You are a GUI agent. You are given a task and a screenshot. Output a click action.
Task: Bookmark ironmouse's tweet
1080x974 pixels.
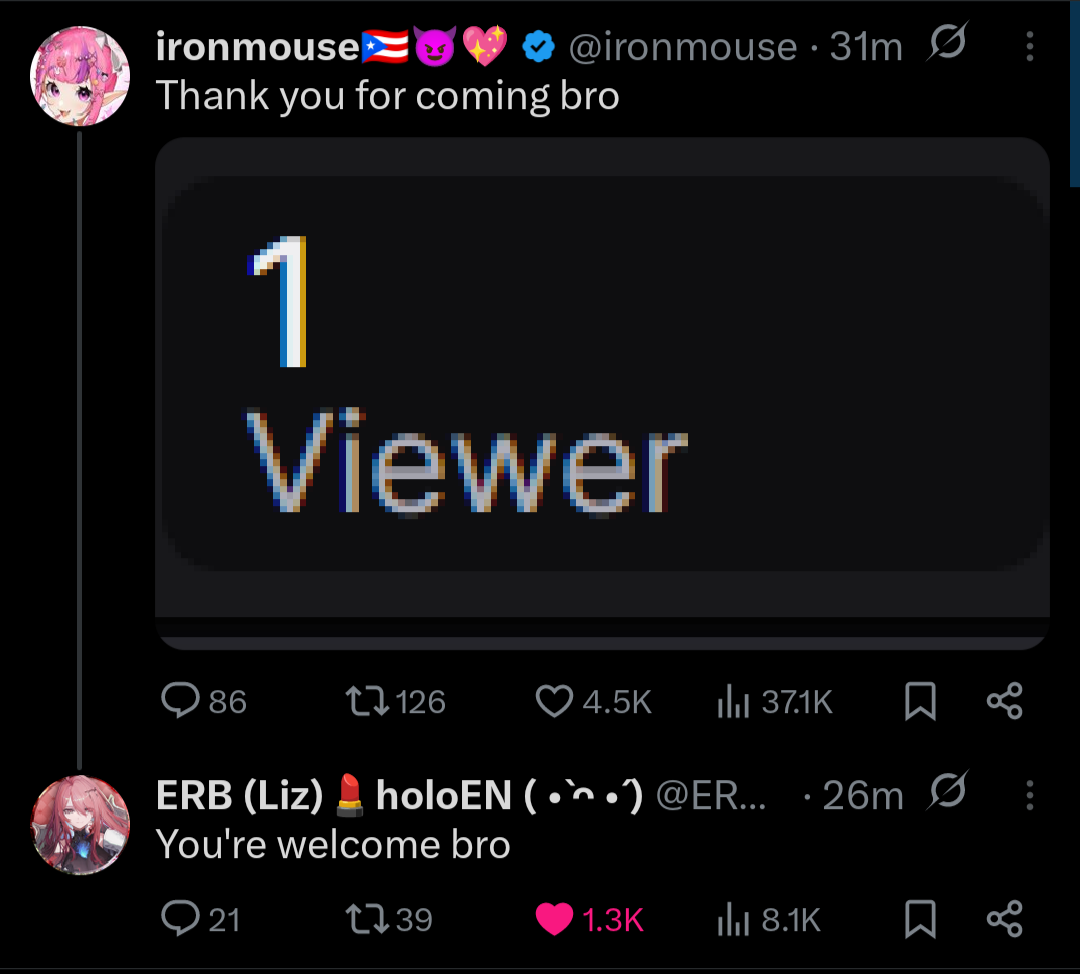(920, 701)
